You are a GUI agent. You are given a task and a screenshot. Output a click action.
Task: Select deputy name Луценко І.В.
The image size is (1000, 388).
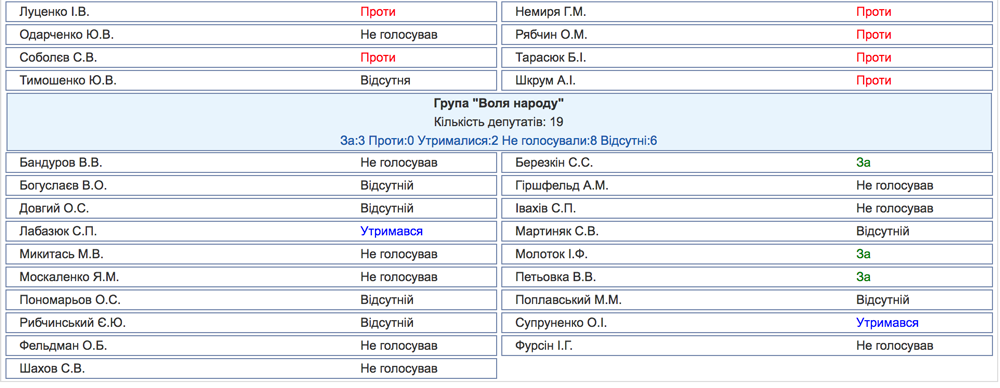point(50,12)
